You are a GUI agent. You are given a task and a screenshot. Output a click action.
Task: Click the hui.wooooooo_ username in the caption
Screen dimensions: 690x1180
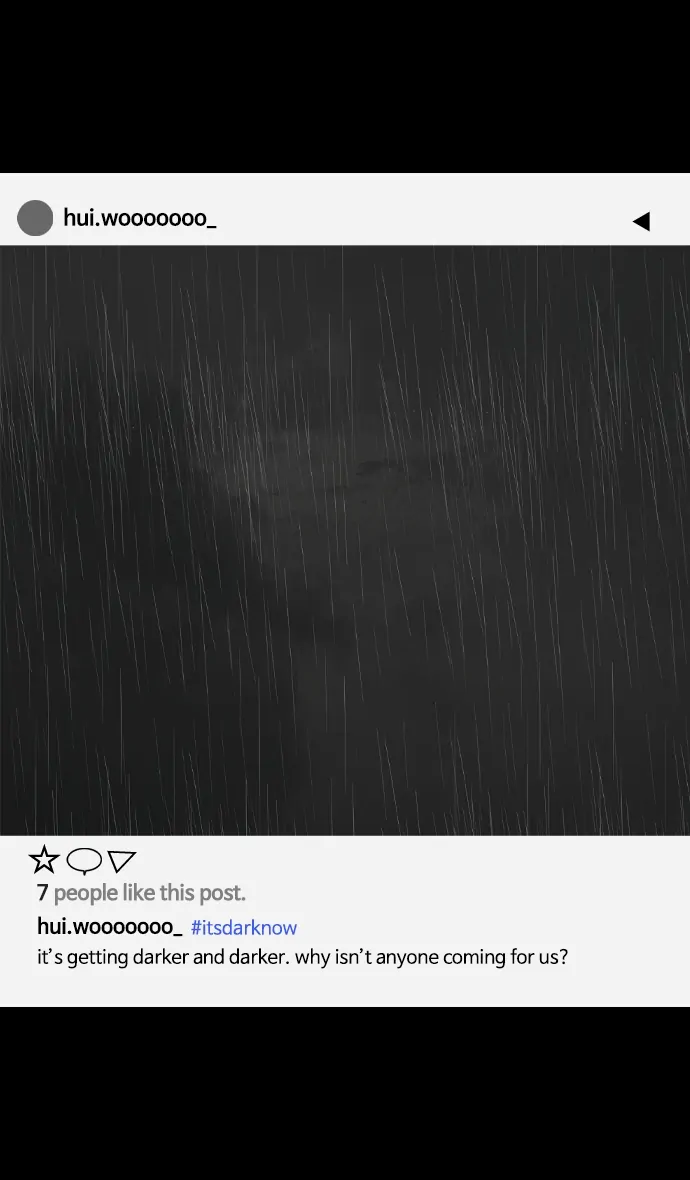[110, 926]
